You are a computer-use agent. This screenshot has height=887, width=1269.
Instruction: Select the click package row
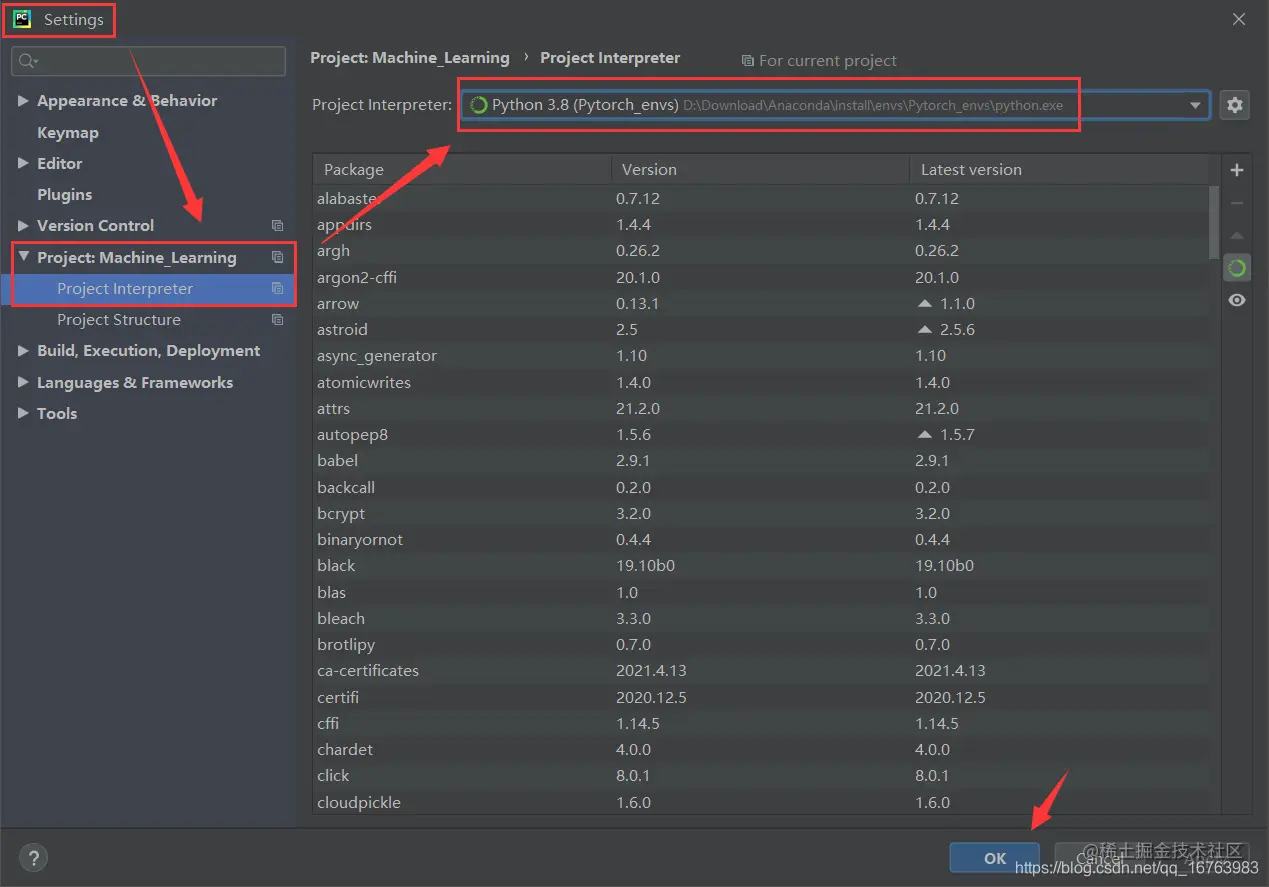(x=760, y=776)
